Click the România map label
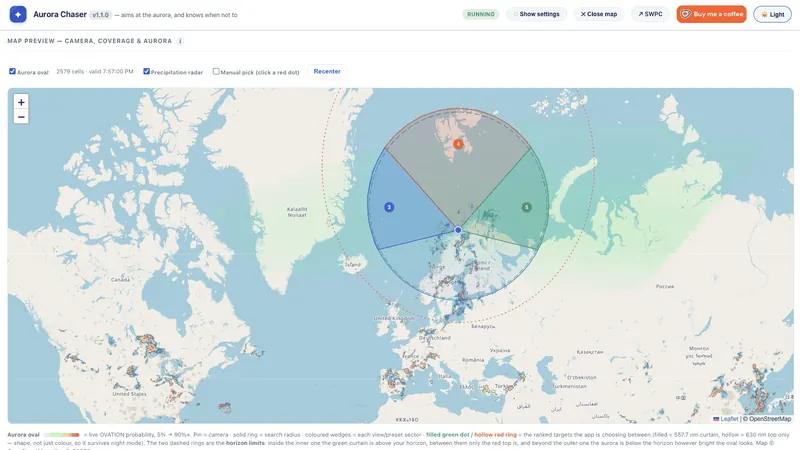800x450 pixels. [473, 360]
